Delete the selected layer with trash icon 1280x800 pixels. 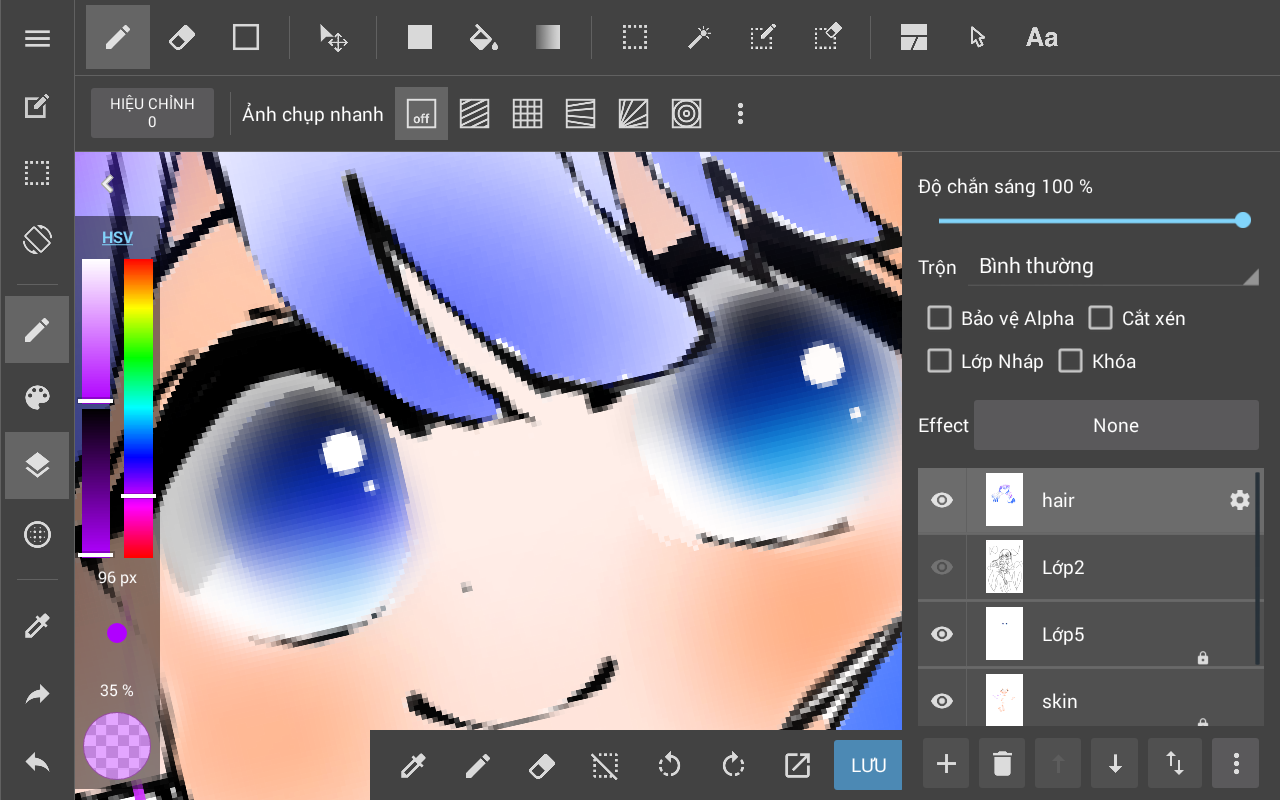(x=1002, y=764)
